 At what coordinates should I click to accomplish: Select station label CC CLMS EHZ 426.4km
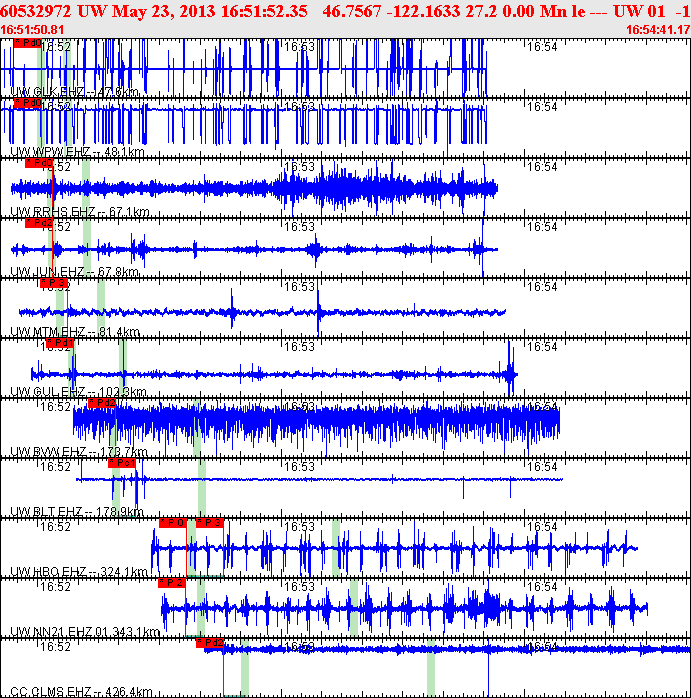(81, 692)
